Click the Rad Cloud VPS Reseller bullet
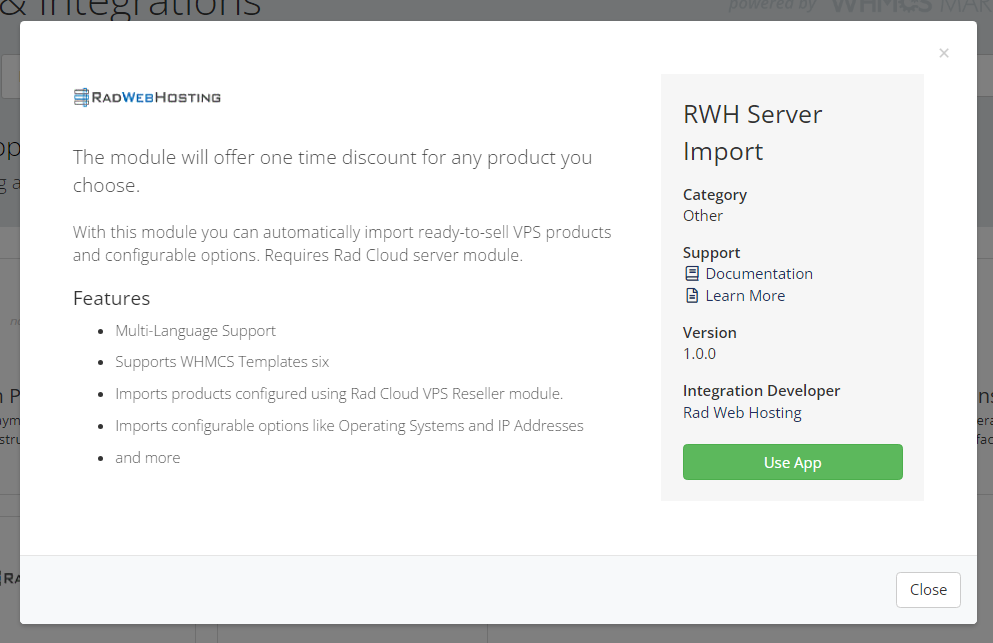The width and height of the screenshot is (993, 643). (339, 394)
